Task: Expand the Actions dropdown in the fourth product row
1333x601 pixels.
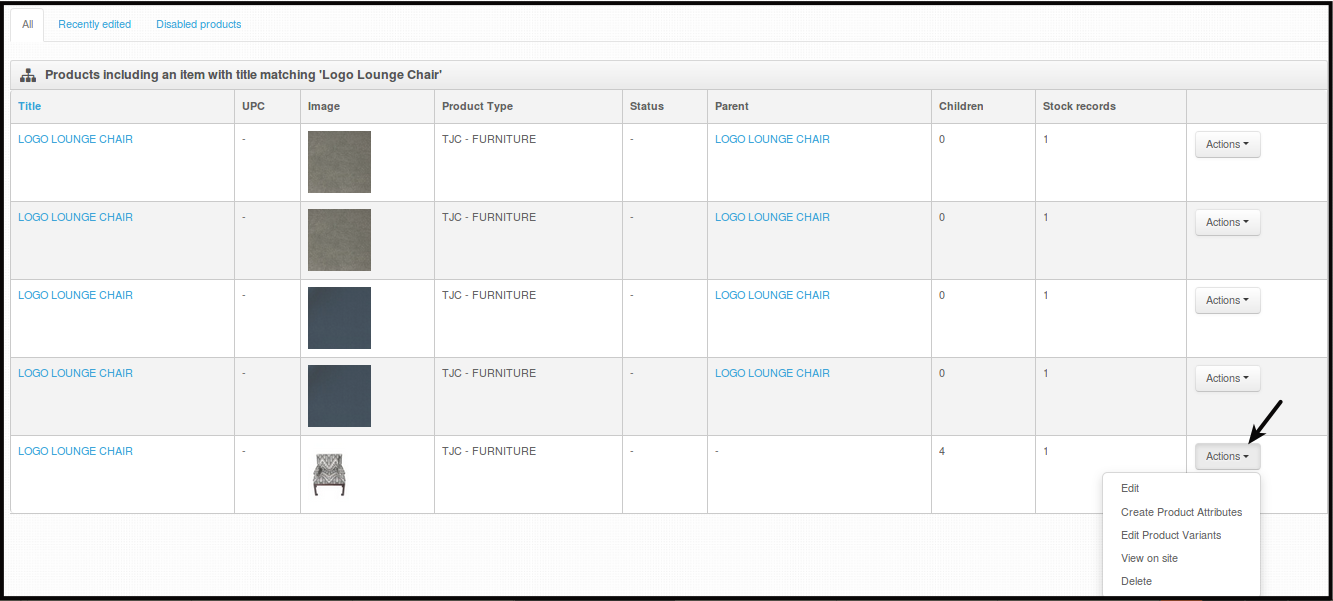Action: pyautogui.click(x=1227, y=378)
